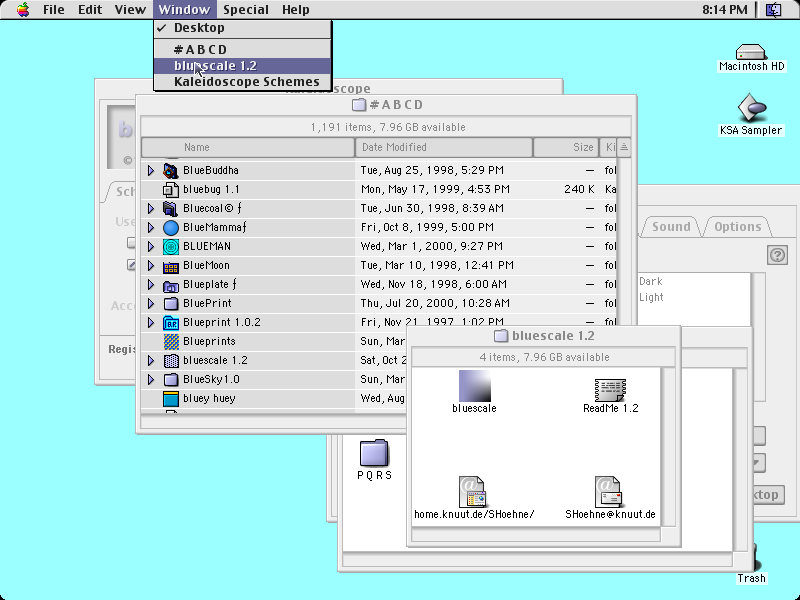Select the bluebug 1.1 file icon
The image size is (800, 600).
170,189
